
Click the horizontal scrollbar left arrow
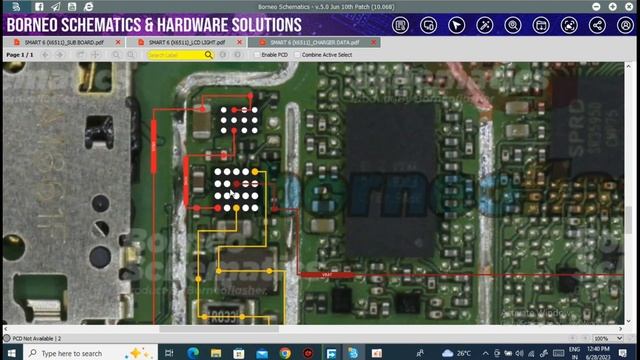click(x=6, y=329)
